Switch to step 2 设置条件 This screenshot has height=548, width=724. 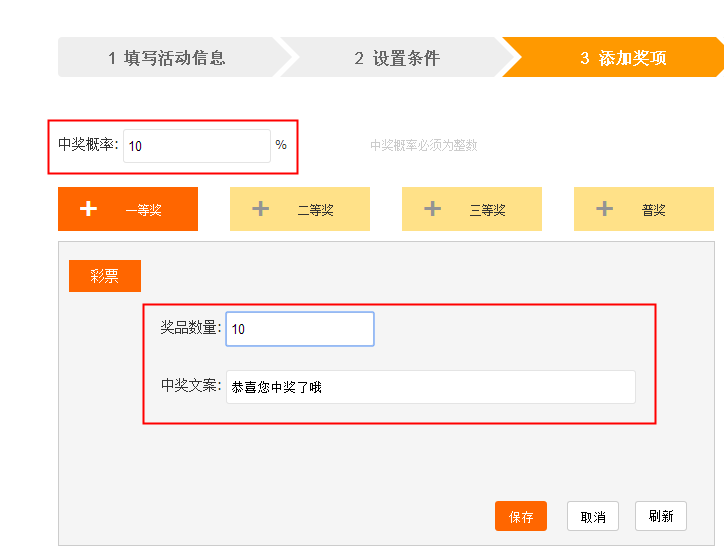[396, 58]
